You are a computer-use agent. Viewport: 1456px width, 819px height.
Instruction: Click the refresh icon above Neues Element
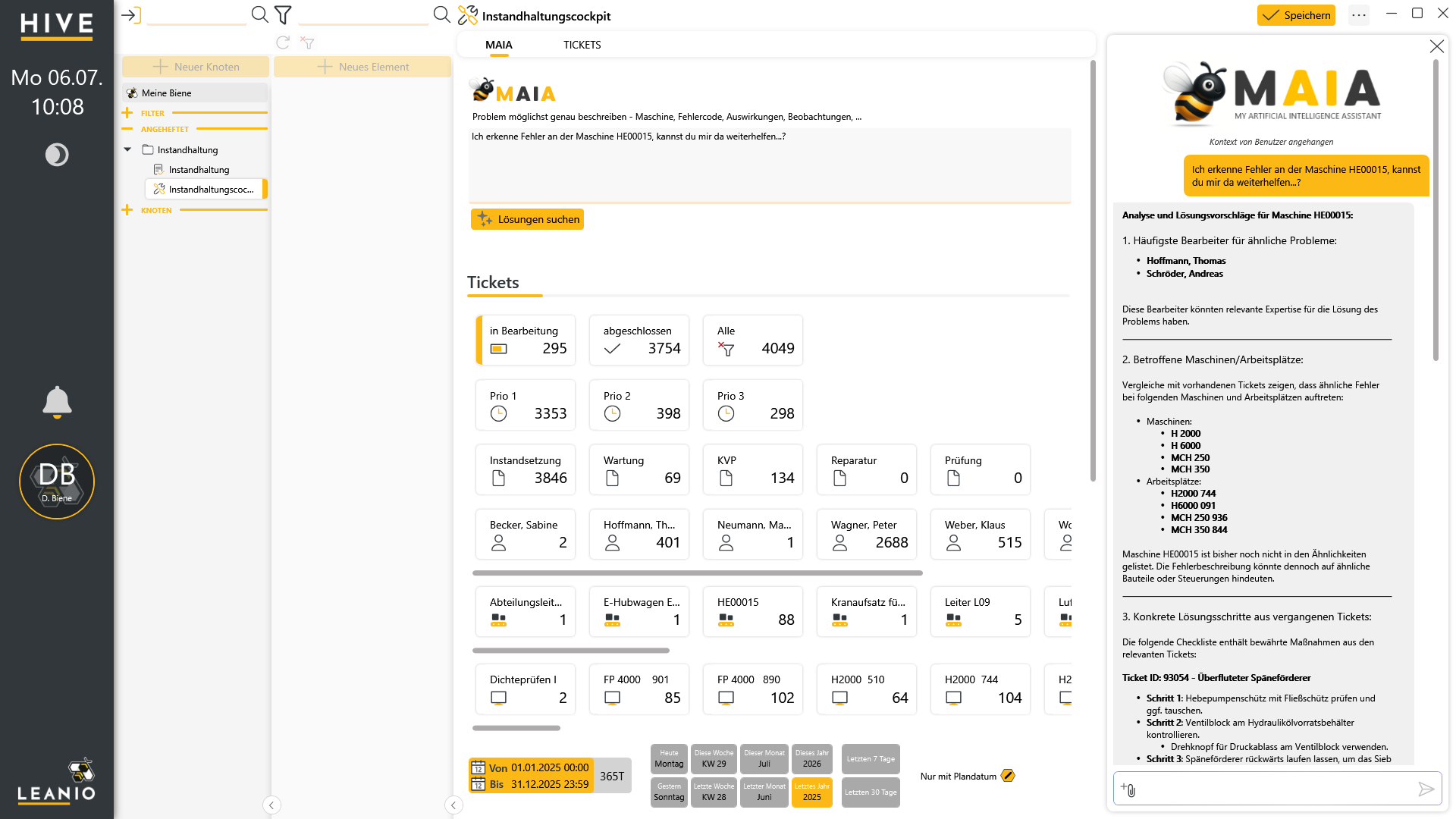[x=283, y=42]
